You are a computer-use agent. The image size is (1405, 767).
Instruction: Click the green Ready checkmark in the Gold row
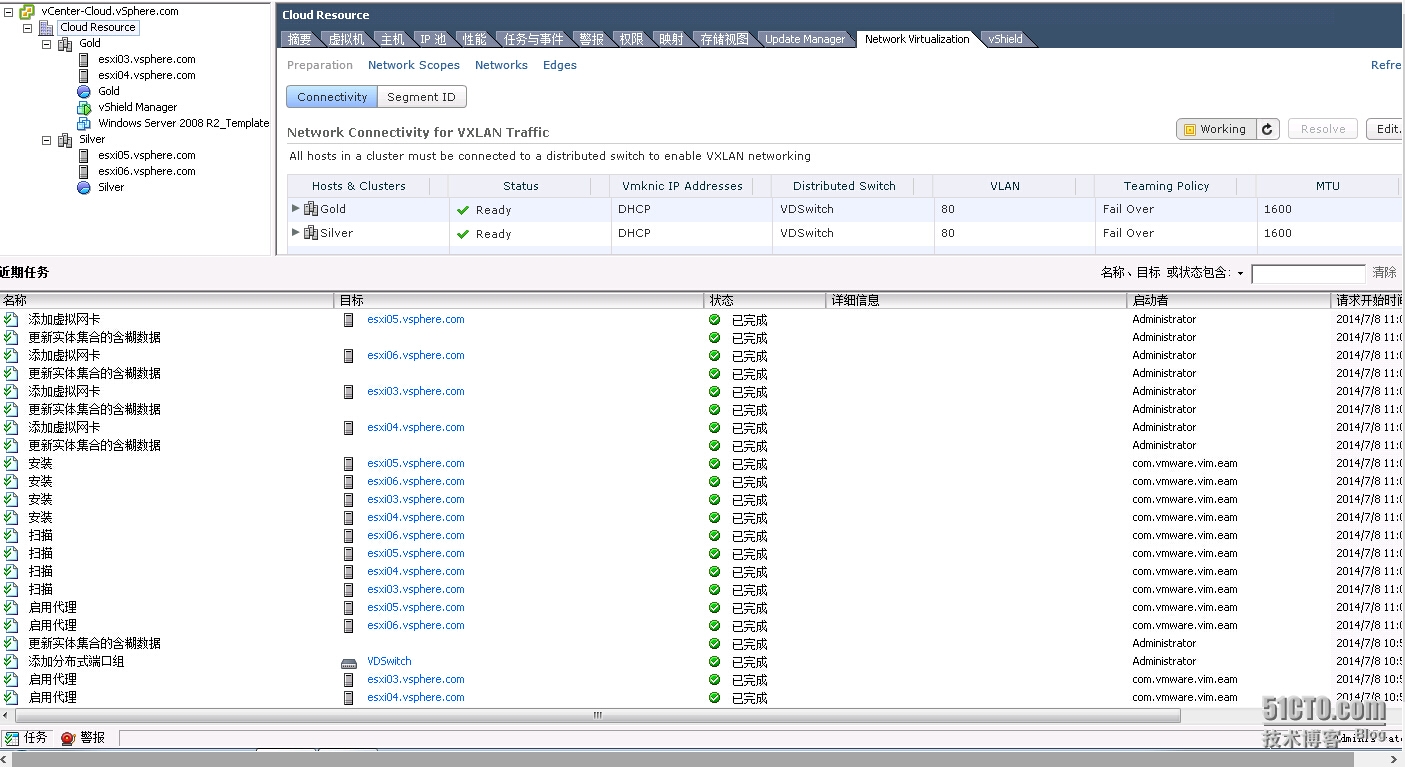point(463,210)
